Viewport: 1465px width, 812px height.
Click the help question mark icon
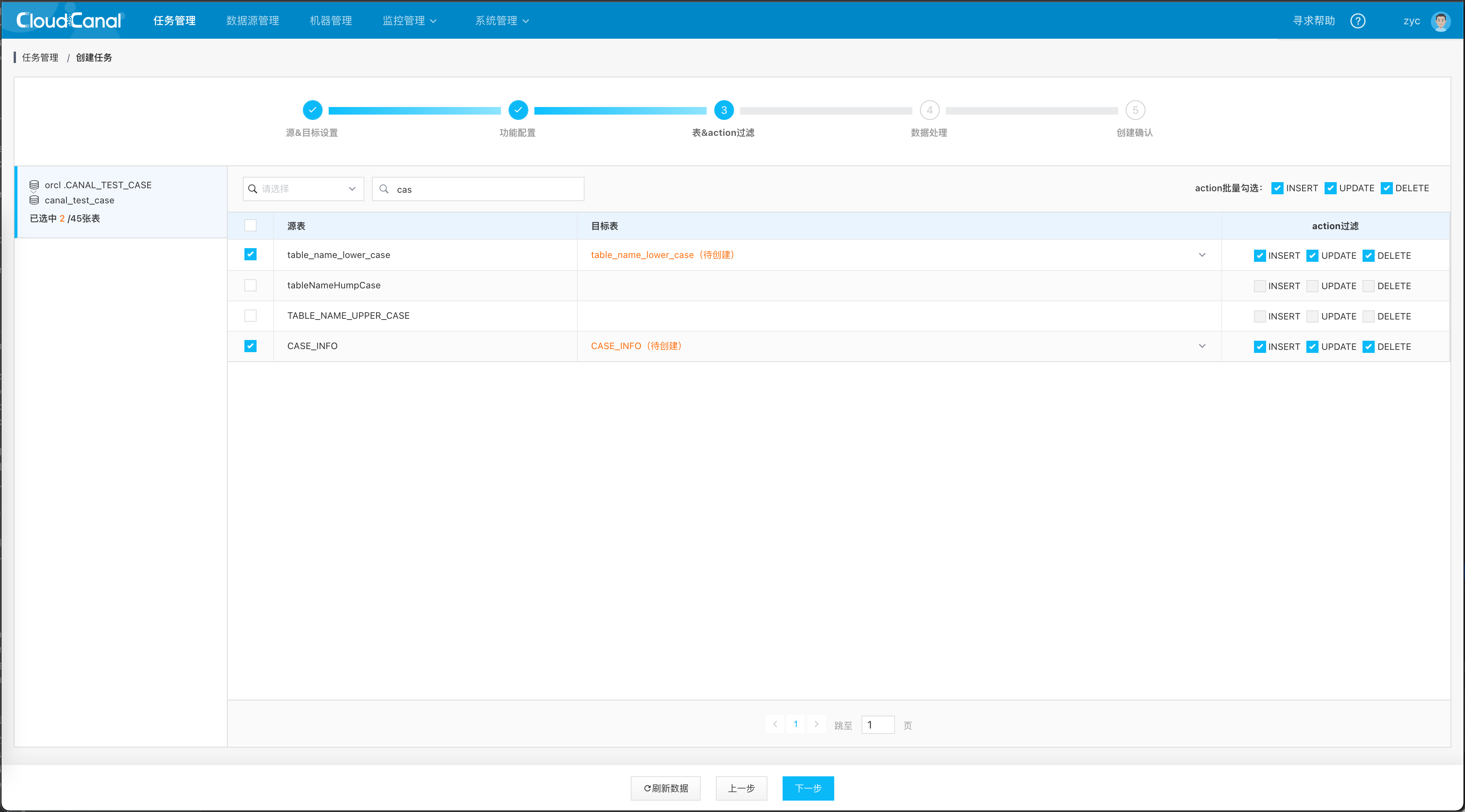pos(1358,21)
